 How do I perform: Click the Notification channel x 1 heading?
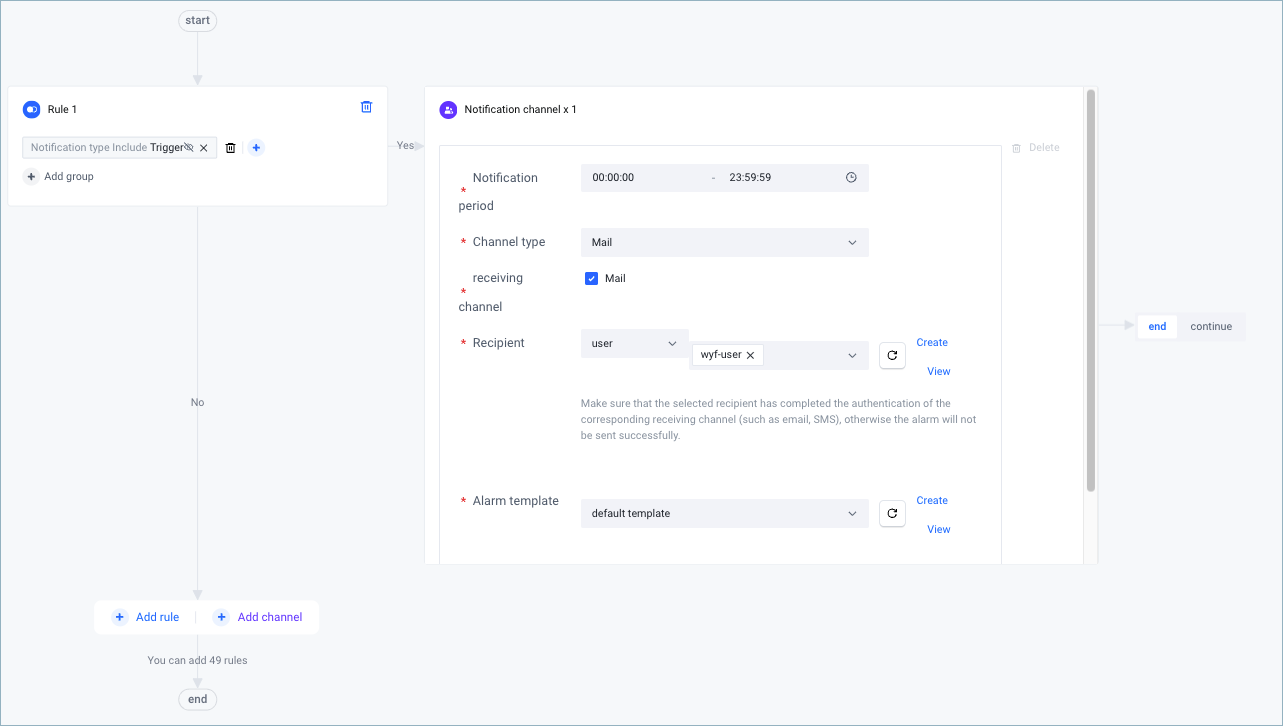(520, 110)
